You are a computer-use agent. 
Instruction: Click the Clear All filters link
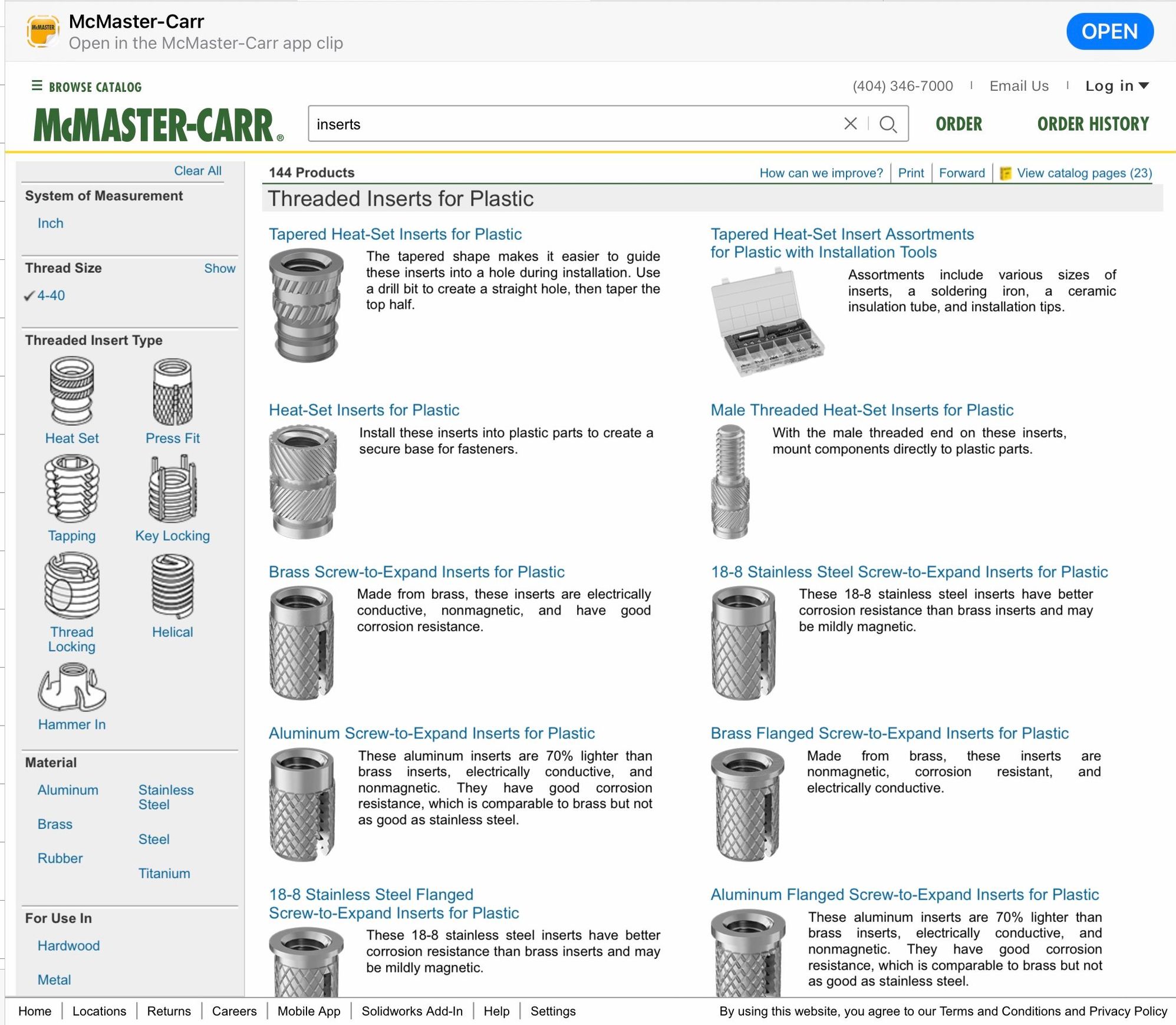[x=197, y=171]
